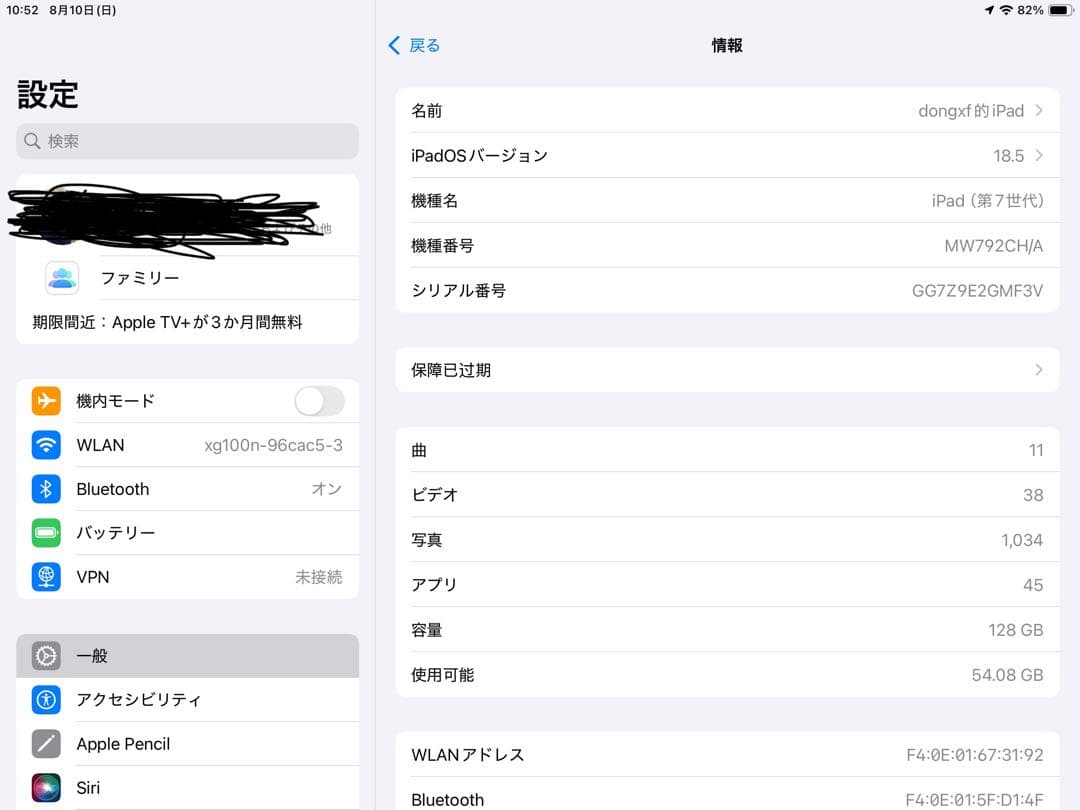Open battery settings via the green battery icon
The height and width of the screenshot is (810, 1080).
pos(46,533)
